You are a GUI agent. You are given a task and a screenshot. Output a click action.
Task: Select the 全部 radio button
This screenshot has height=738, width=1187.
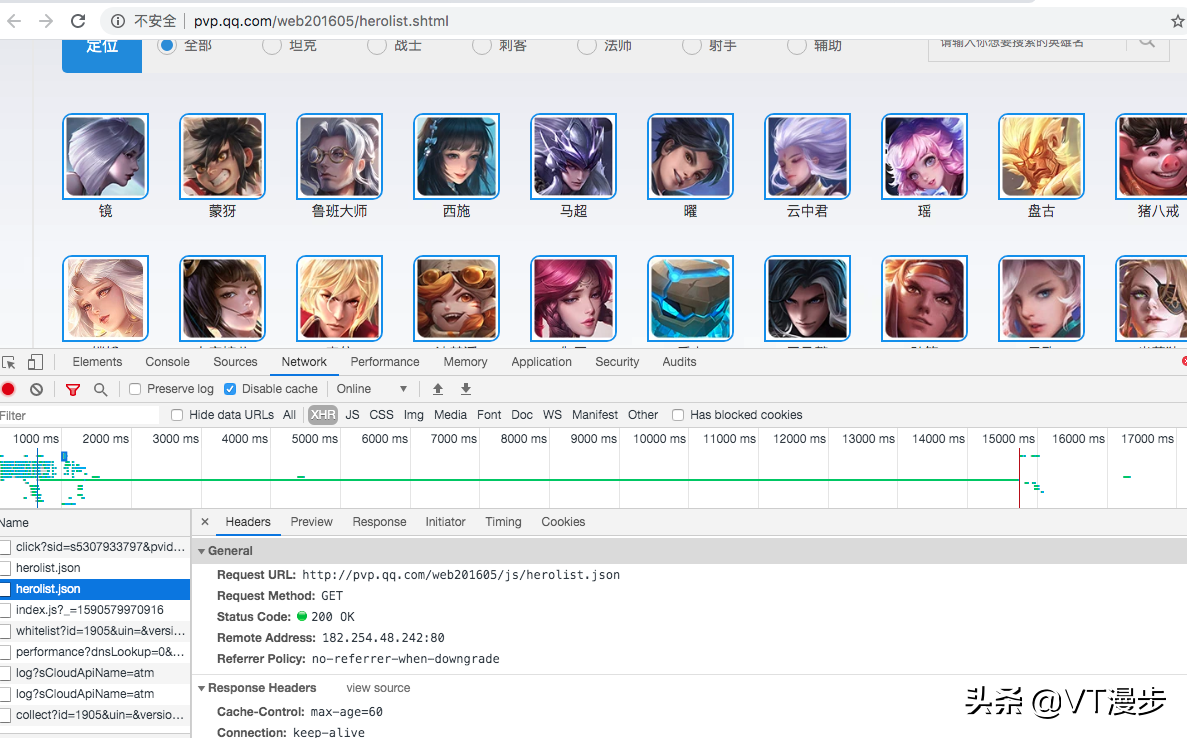tap(167, 45)
